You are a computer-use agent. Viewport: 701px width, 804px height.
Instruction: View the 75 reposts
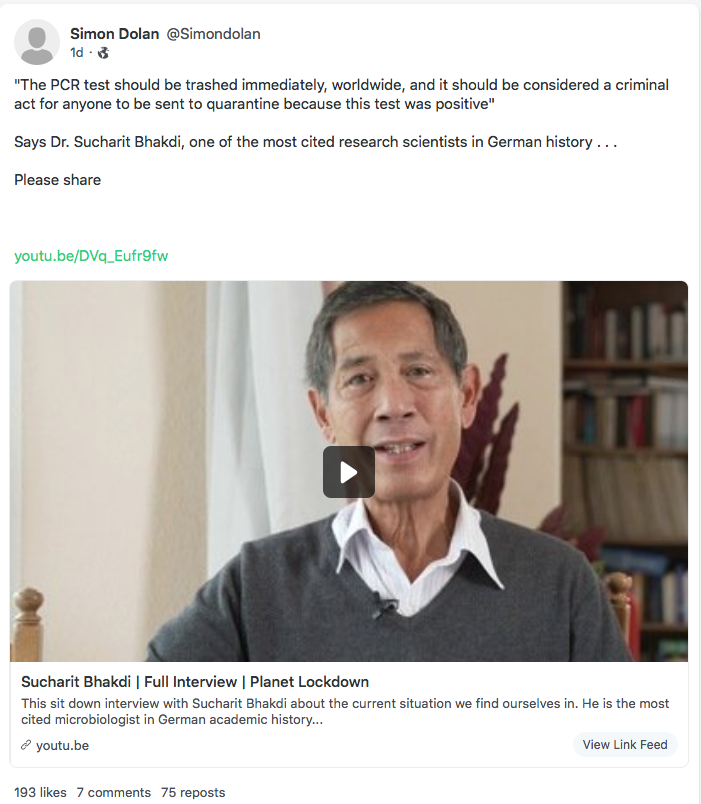[193, 792]
